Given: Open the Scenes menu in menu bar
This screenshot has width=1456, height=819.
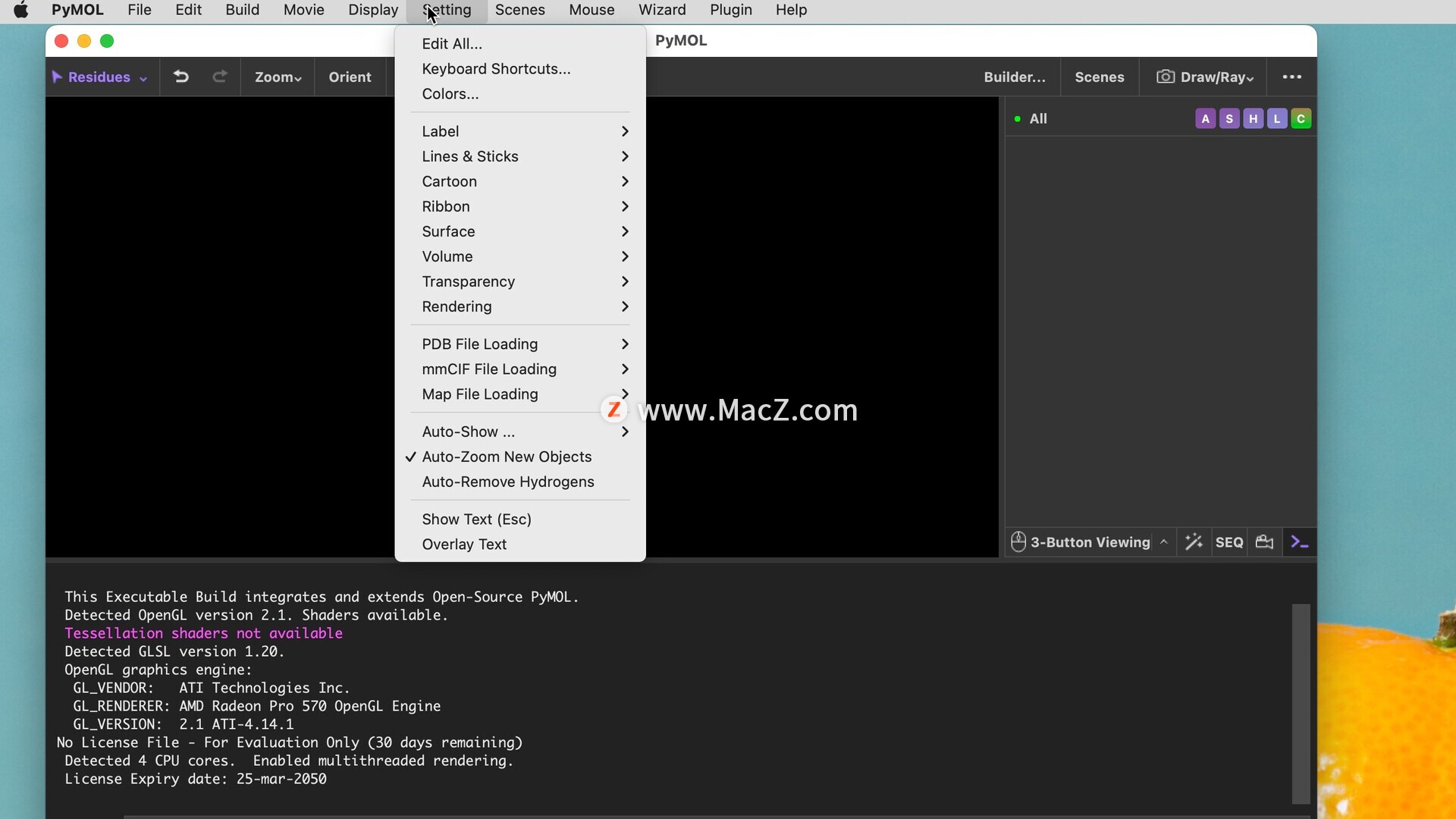Looking at the screenshot, I should (x=520, y=10).
